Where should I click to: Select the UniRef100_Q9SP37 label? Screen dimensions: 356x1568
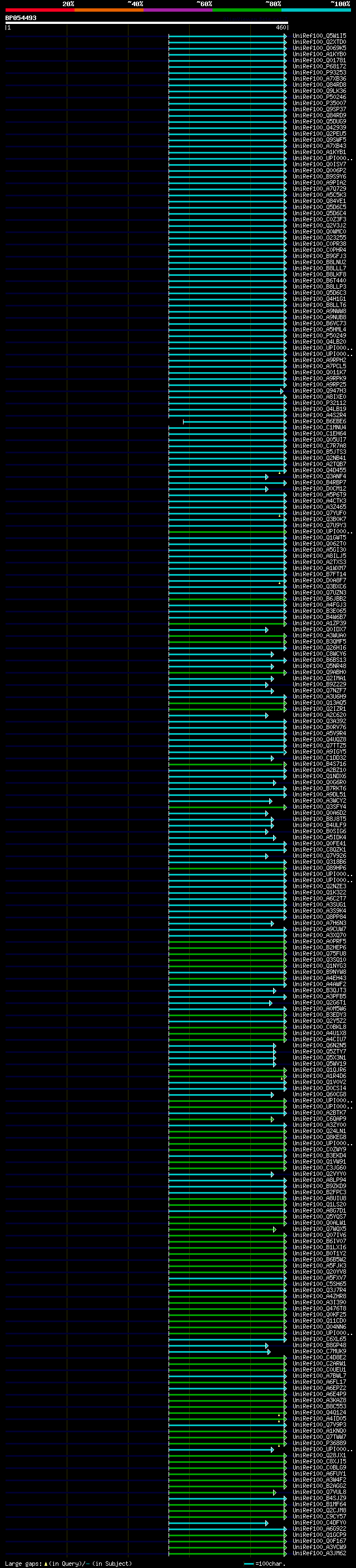(319, 109)
